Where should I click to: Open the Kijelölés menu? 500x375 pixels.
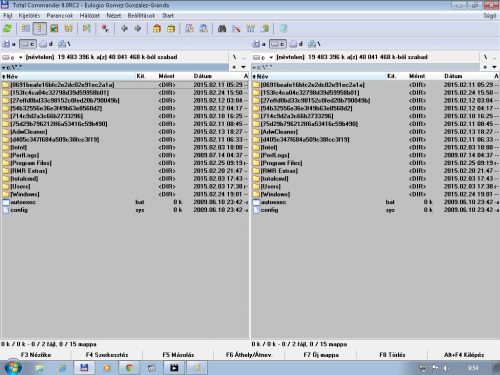(x=29, y=16)
